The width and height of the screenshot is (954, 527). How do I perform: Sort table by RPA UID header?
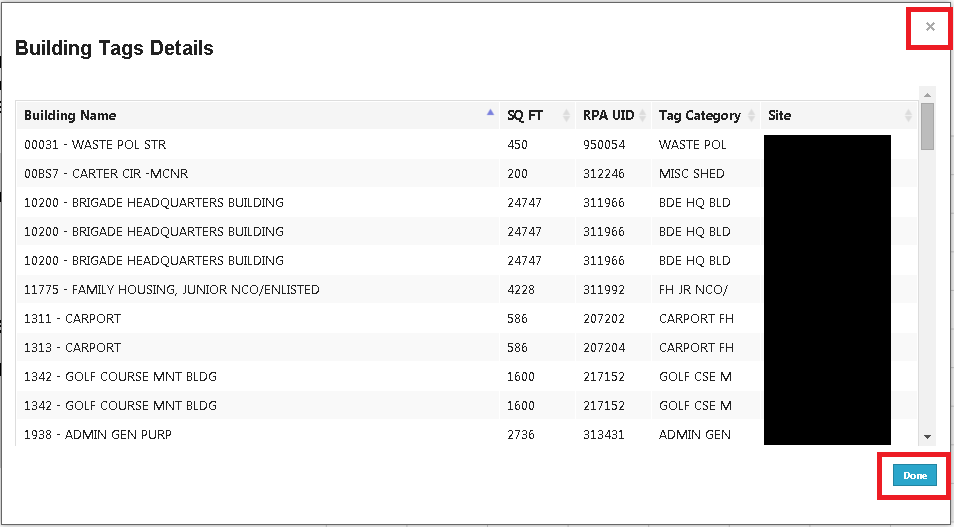(613, 115)
